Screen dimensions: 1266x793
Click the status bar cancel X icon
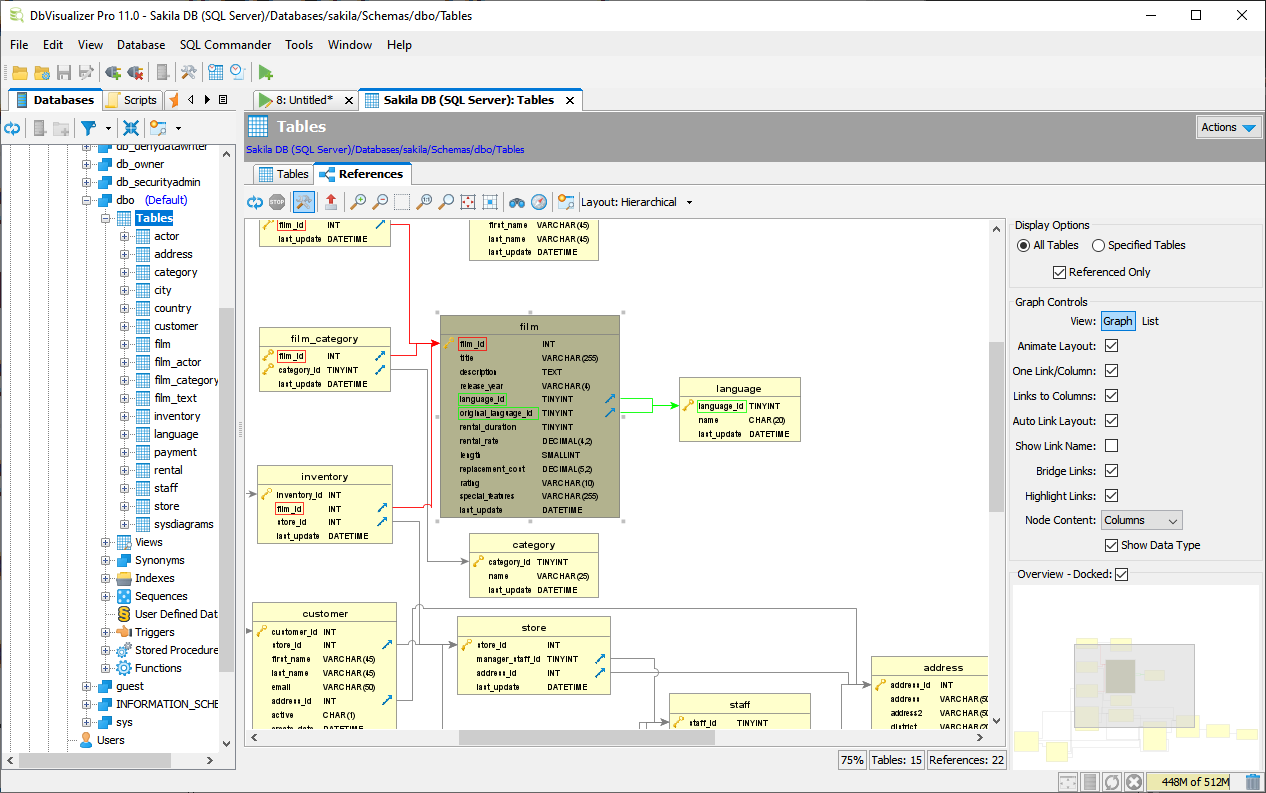[1134, 782]
